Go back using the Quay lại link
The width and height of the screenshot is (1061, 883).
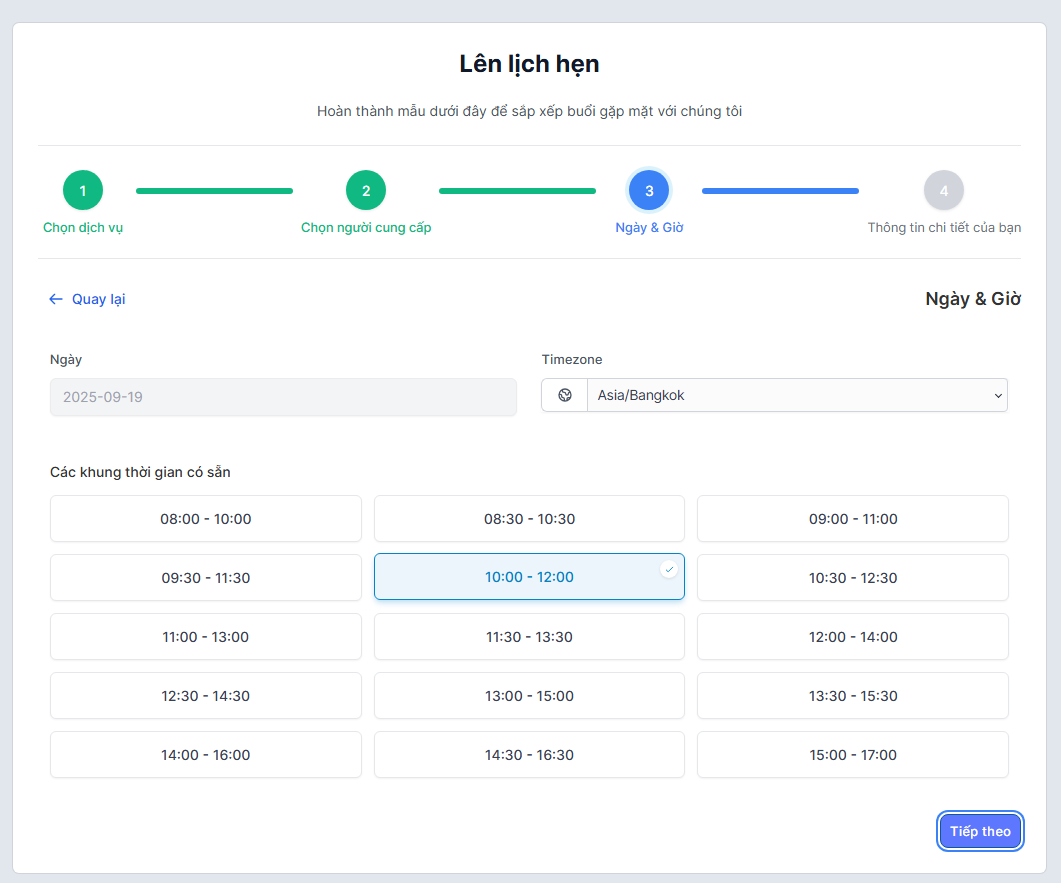[x=87, y=299]
